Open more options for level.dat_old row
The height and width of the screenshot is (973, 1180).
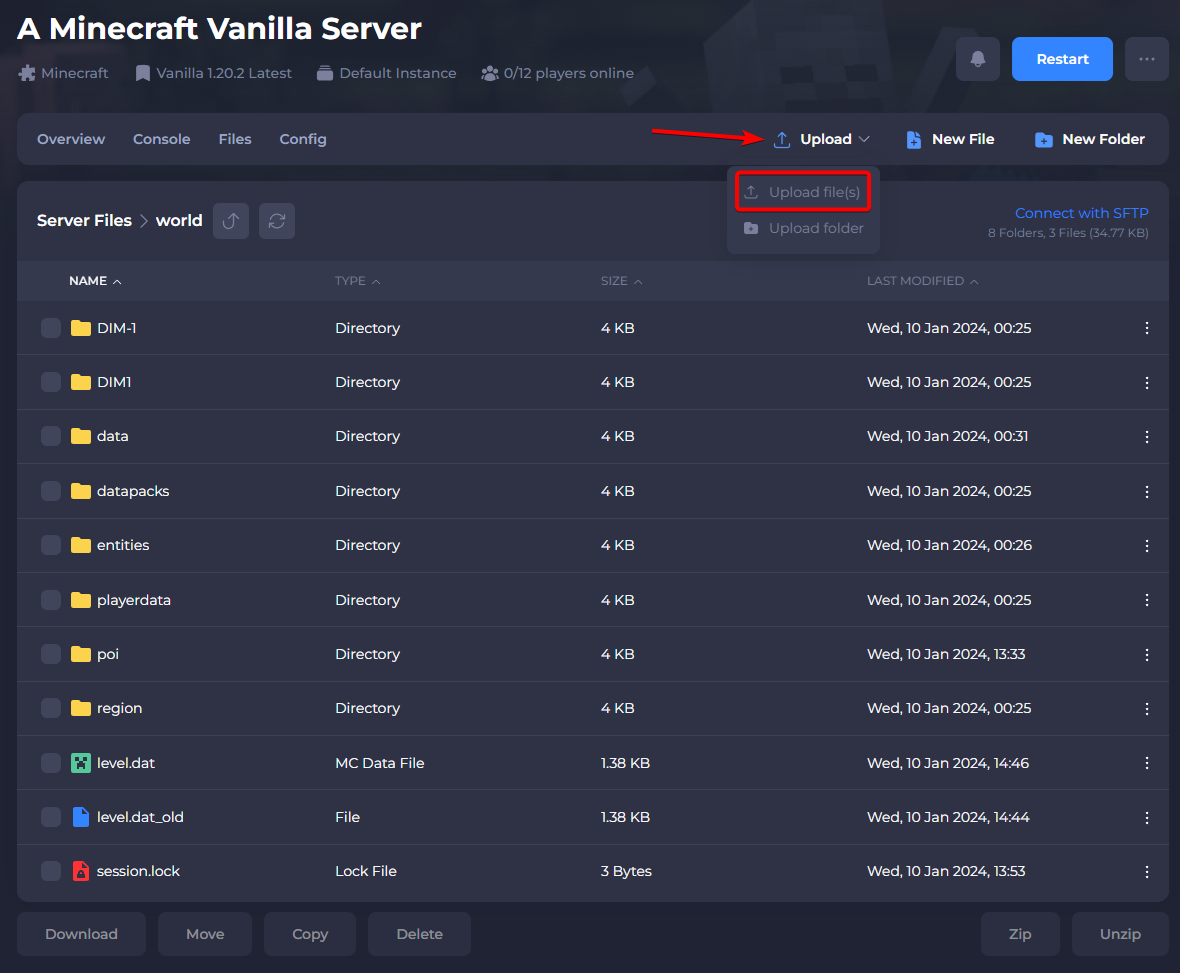(1146, 817)
